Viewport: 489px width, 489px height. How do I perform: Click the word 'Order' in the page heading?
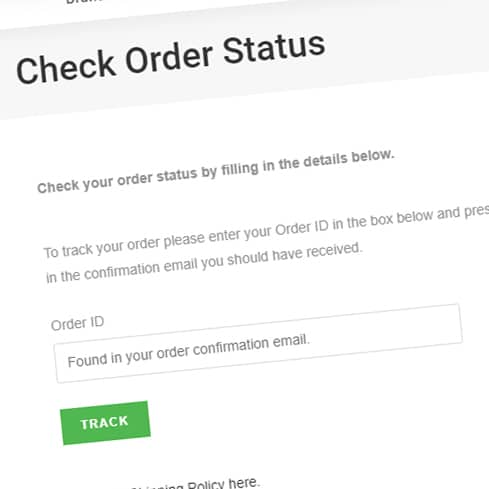coord(169,58)
